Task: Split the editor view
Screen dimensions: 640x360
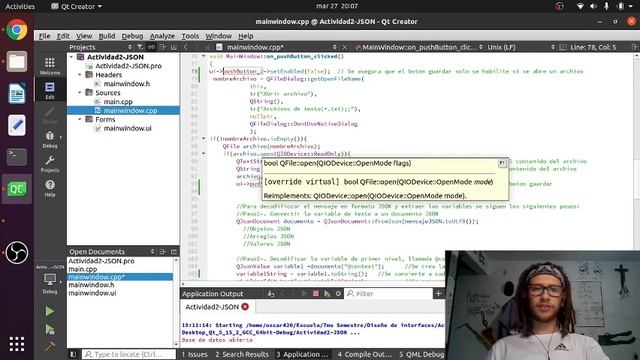Action: [x=635, y=47]
